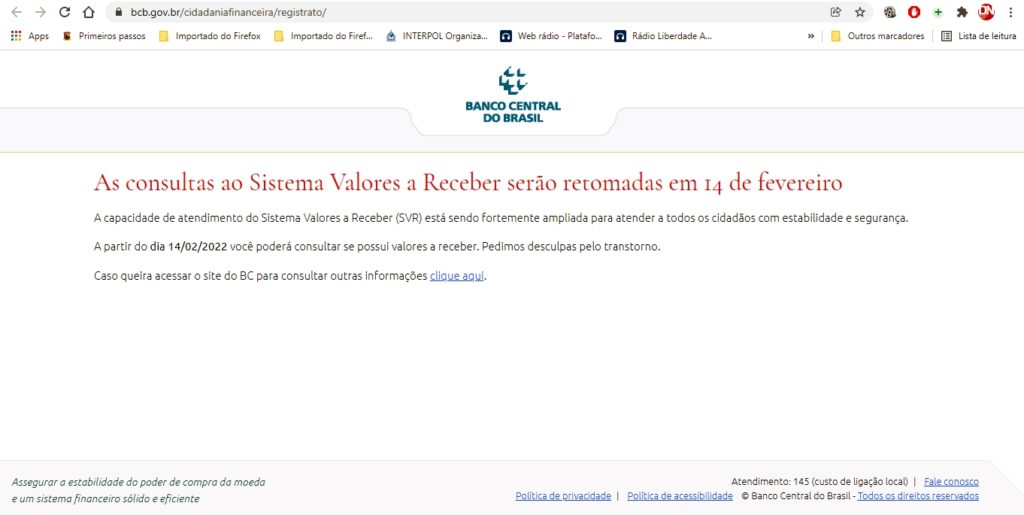Open the Chrome three-dot menu

[1010, 12]
